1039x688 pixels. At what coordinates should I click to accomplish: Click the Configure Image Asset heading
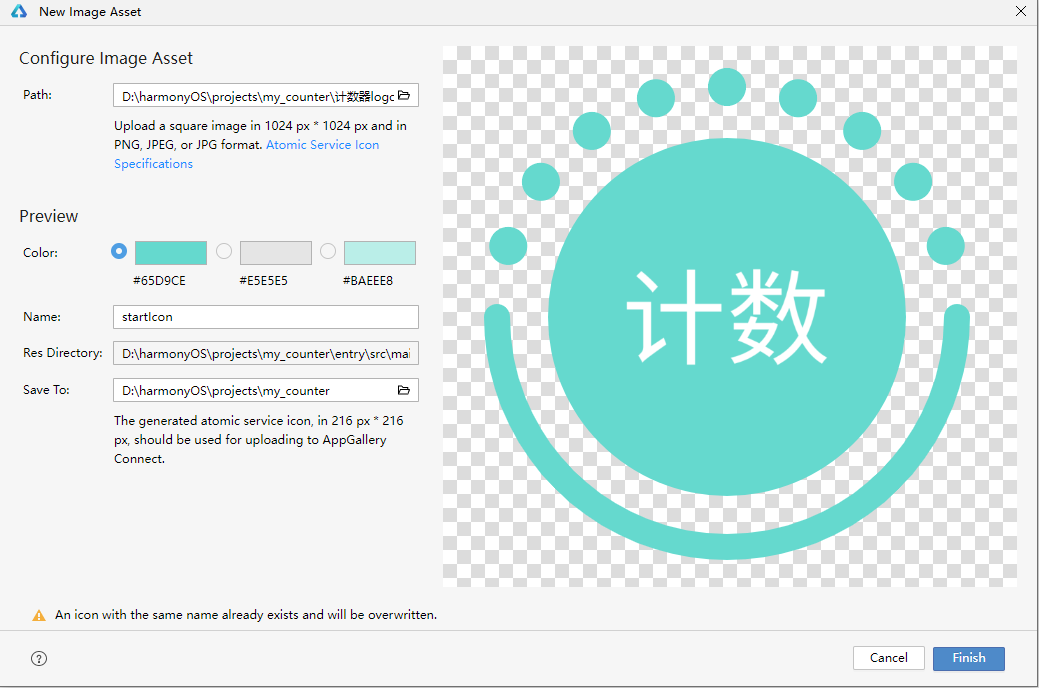[106, 58]
